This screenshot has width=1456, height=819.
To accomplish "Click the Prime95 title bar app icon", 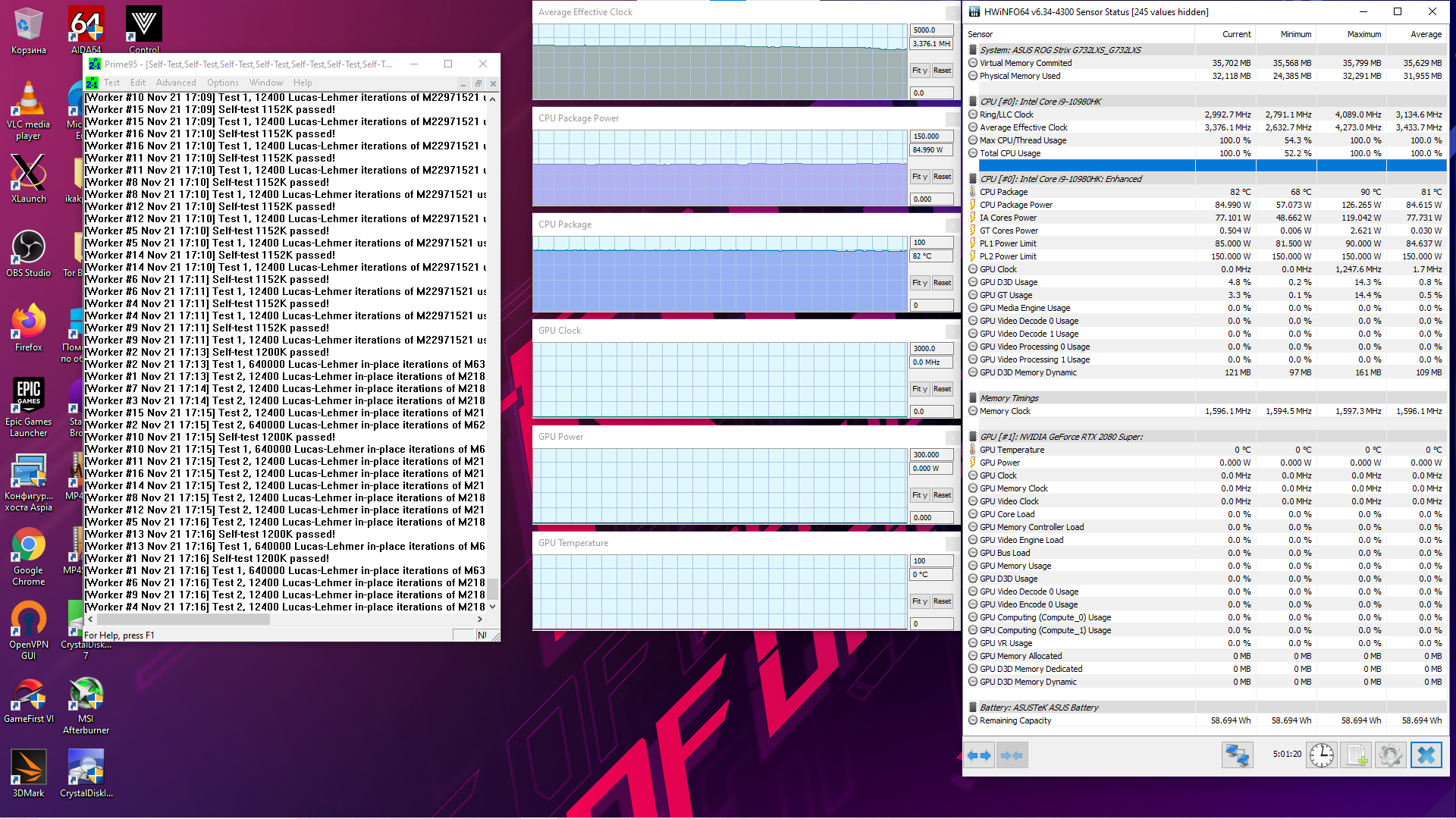I will [95, 64].
